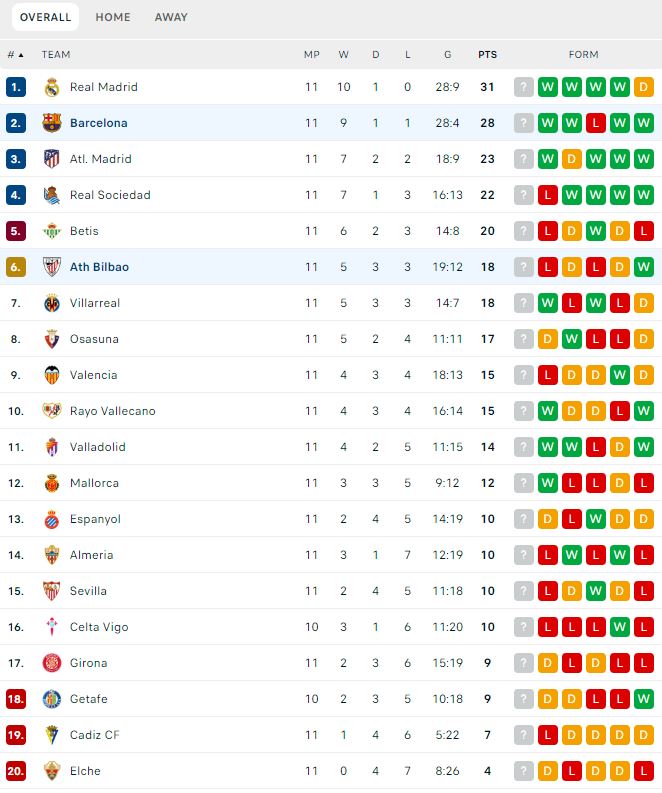The image size is (662, 793).
Task: Open the Real Sociedad team link
Action: click(x=110, y=195)
